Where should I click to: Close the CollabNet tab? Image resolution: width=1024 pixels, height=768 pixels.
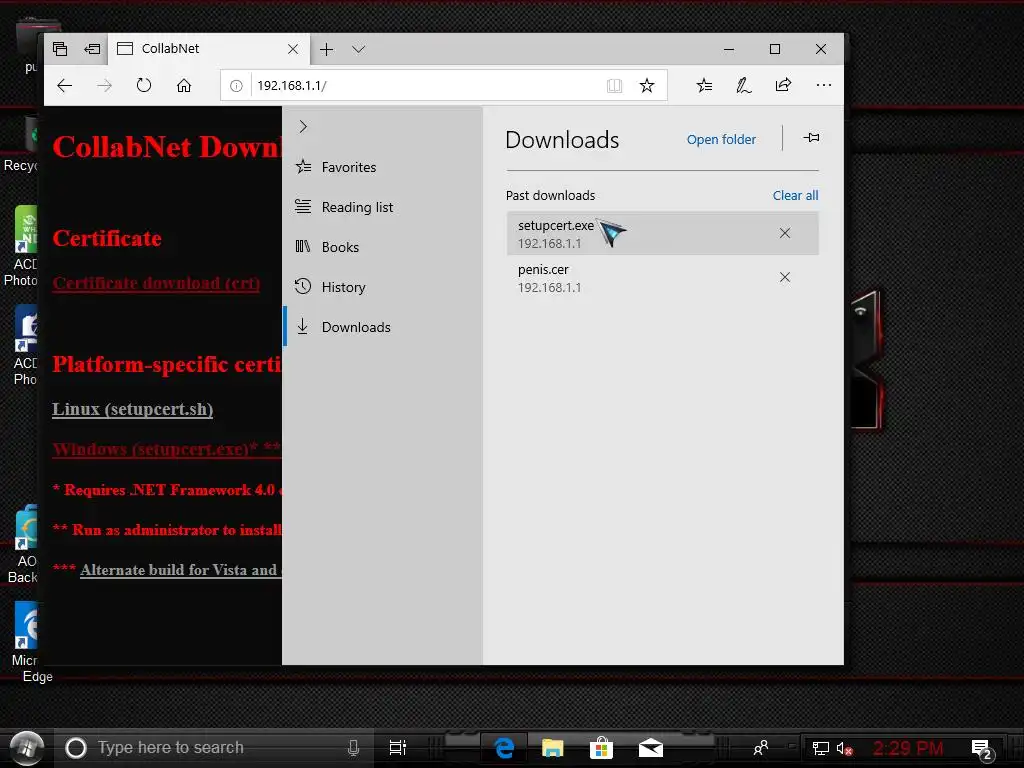click(x=293, y=49)
